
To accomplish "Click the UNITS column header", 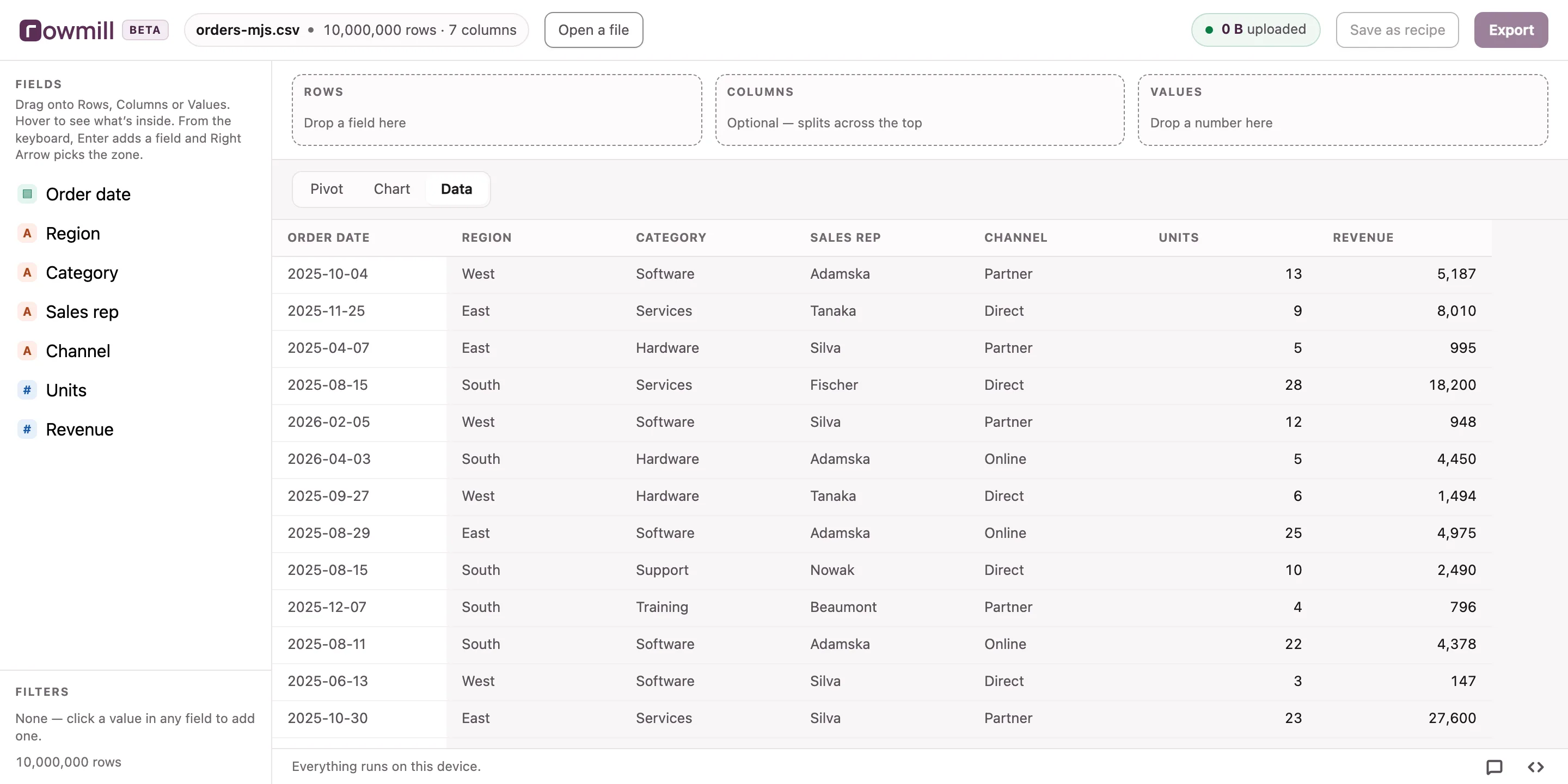I will pos(1178,238).
